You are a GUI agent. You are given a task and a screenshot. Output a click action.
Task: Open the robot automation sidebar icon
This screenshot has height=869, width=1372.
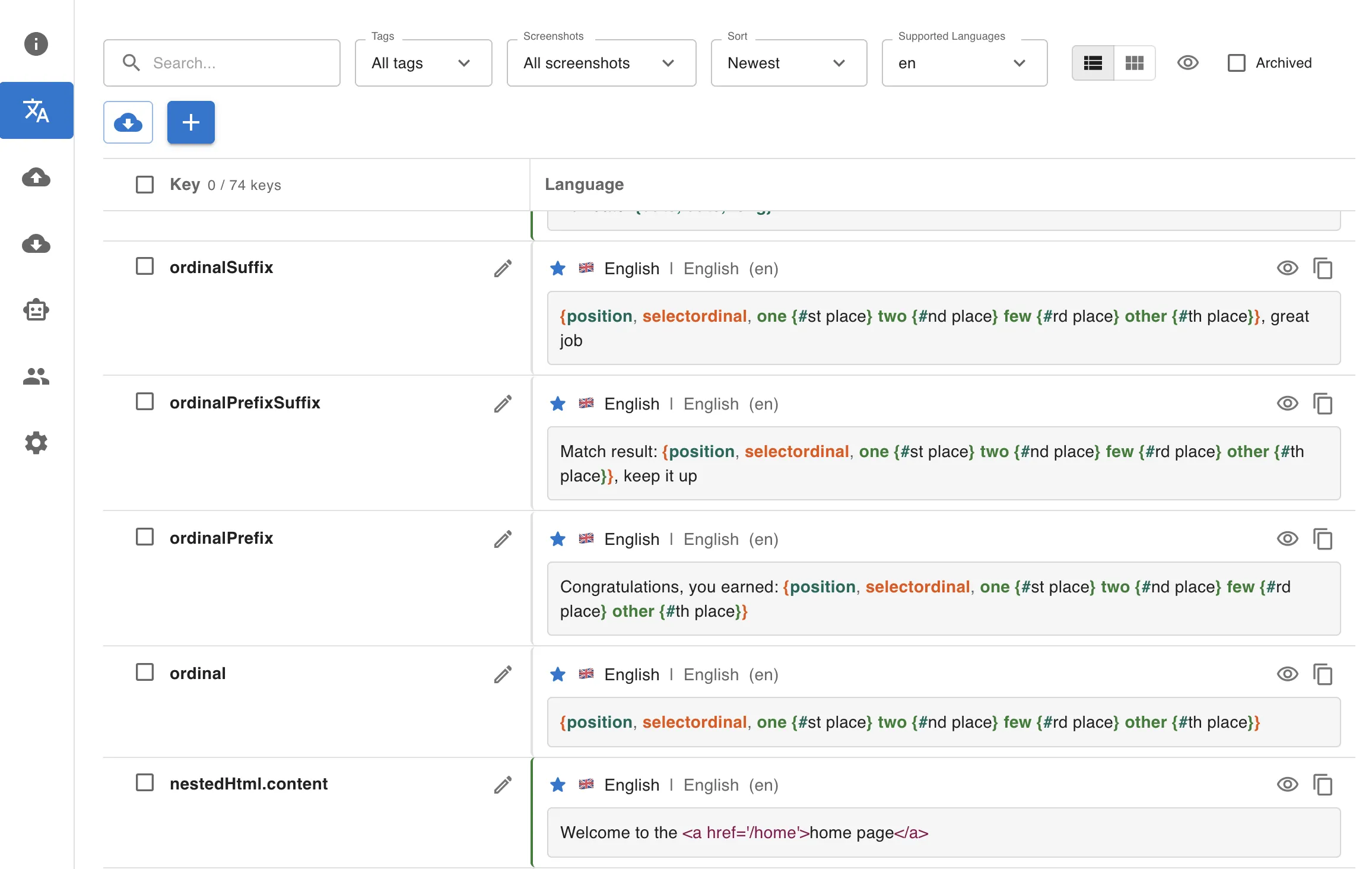36,310
